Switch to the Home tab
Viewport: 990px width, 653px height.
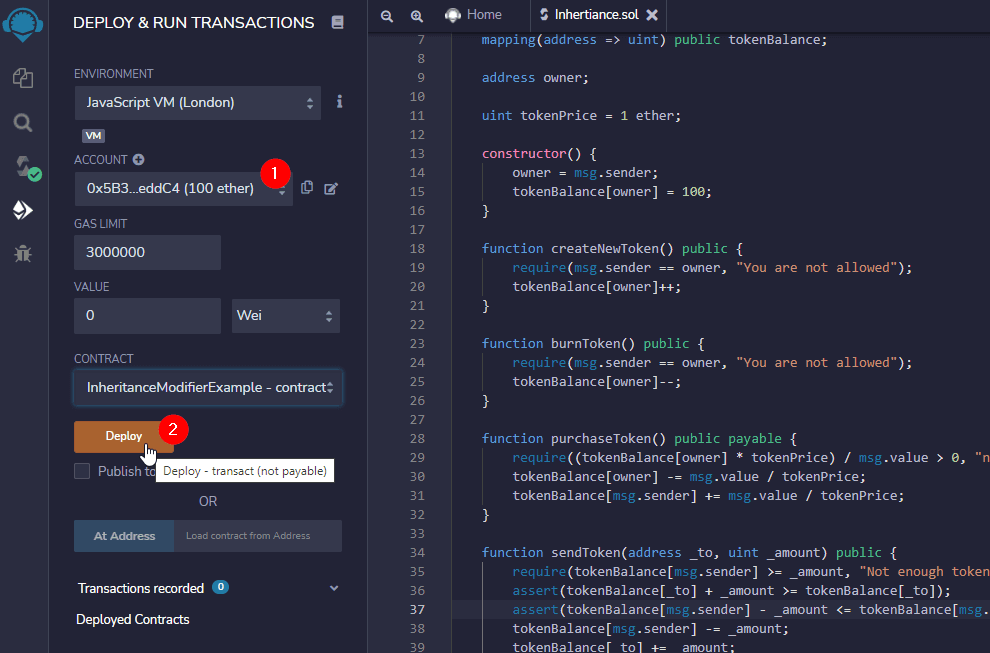pos(474,15)
